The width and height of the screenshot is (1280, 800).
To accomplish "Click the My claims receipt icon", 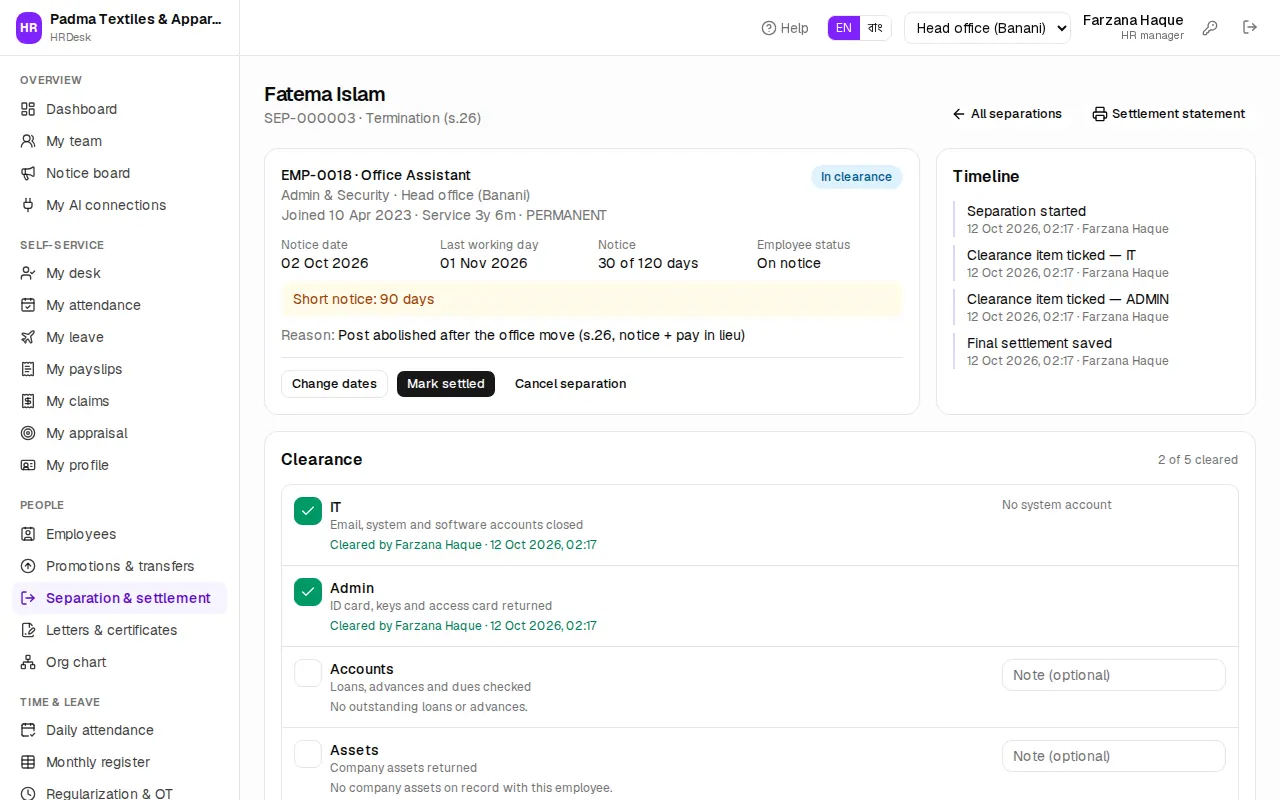I will (28, 401).
